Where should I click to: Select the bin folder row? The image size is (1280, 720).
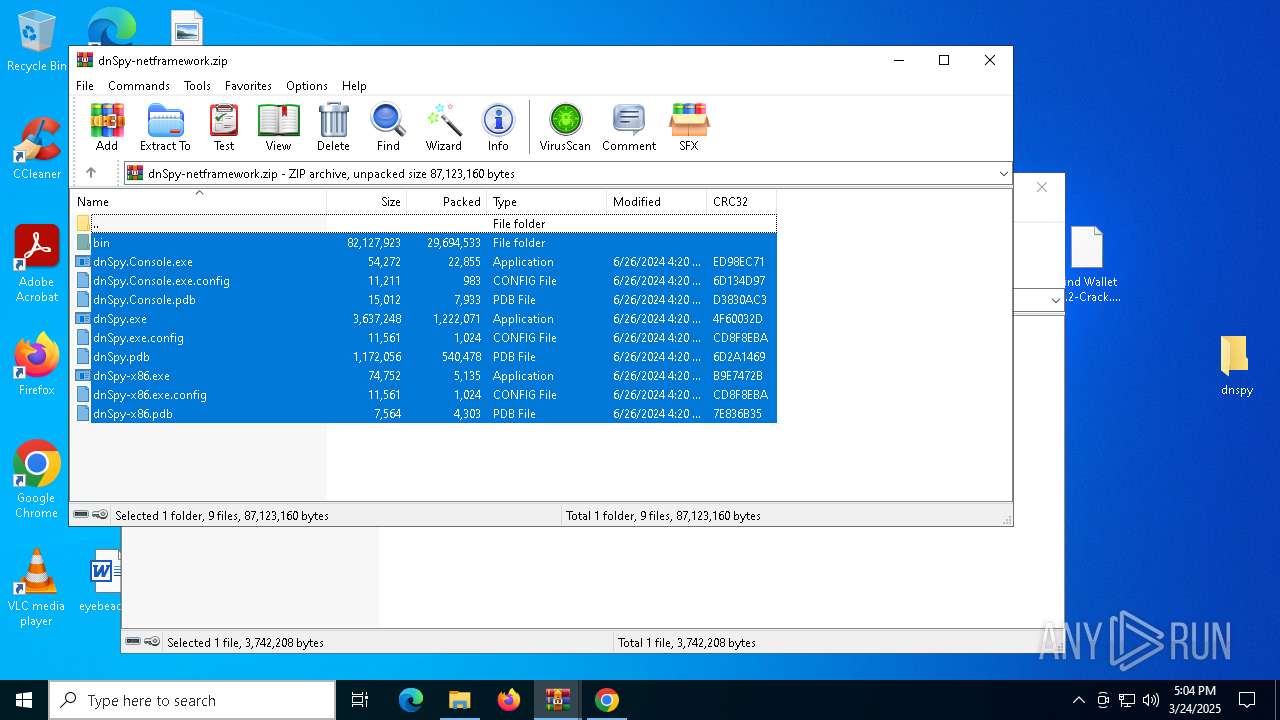tap(424, 243)
